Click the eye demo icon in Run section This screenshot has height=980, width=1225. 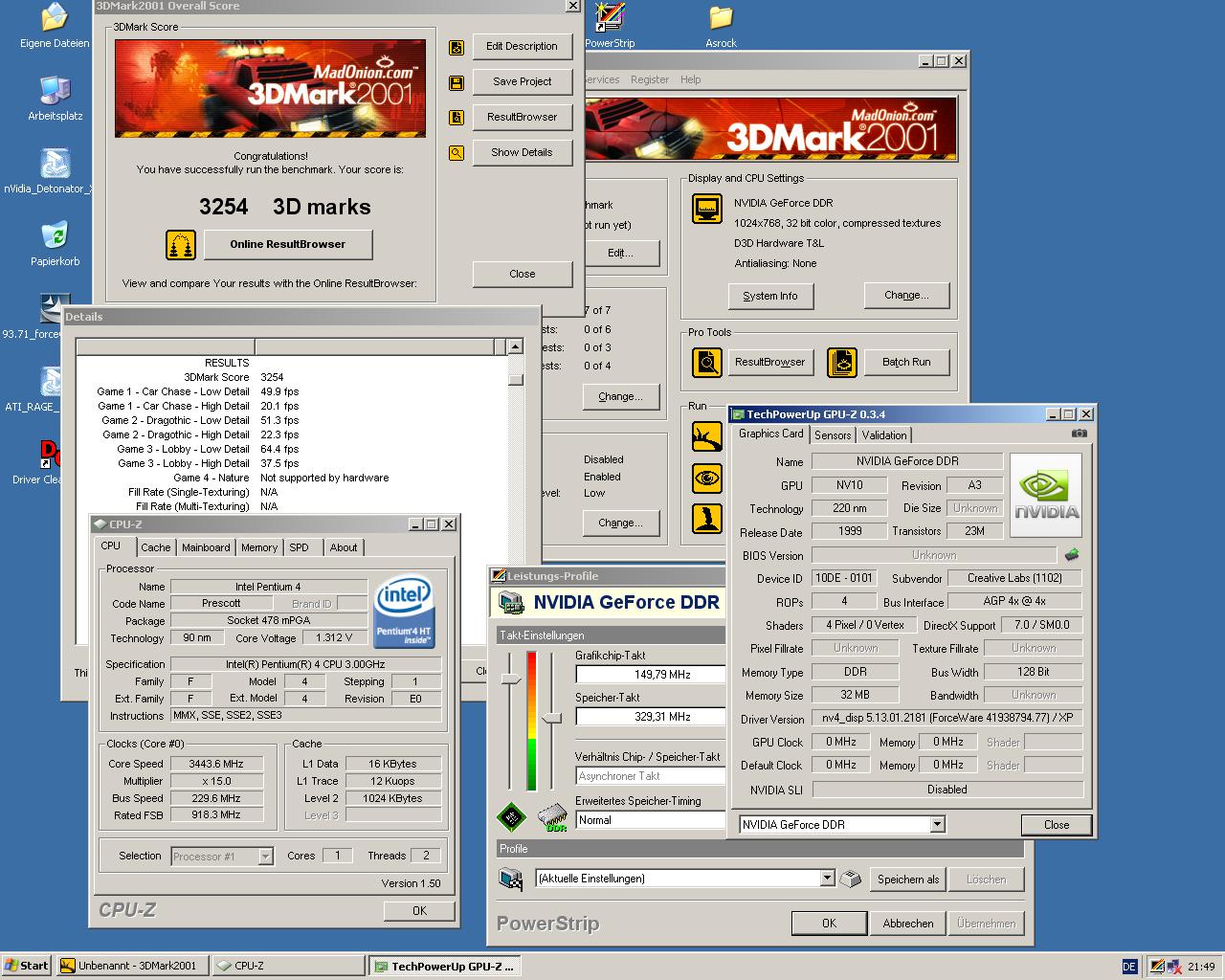[x=707, y=477]
